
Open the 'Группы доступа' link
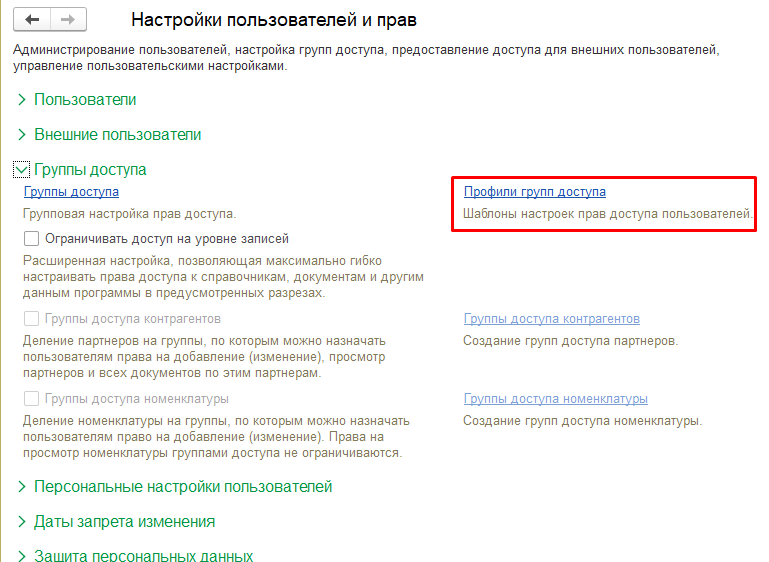[71, 192]
